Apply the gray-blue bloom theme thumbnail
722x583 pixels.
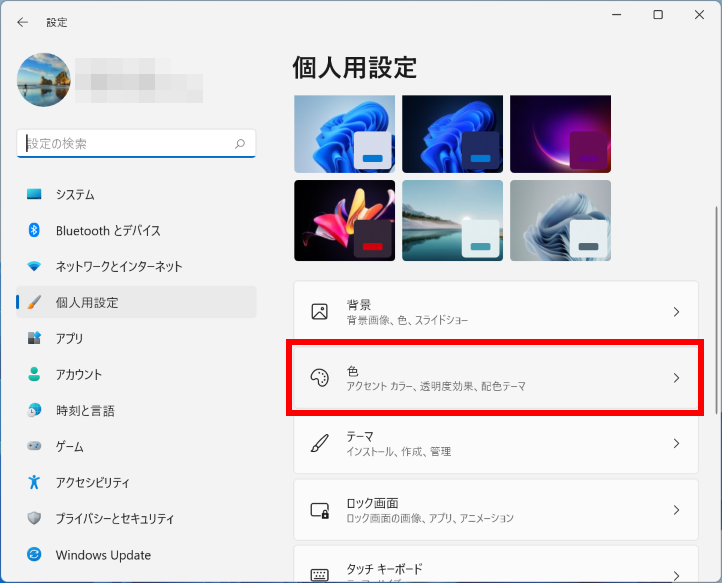point(560,221)
